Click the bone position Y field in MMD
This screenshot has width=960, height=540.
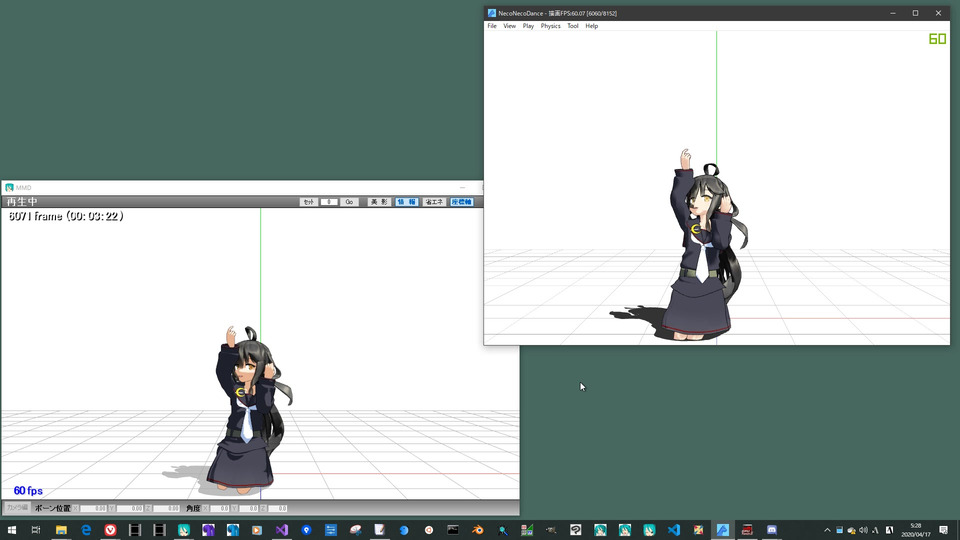point(130,508)
